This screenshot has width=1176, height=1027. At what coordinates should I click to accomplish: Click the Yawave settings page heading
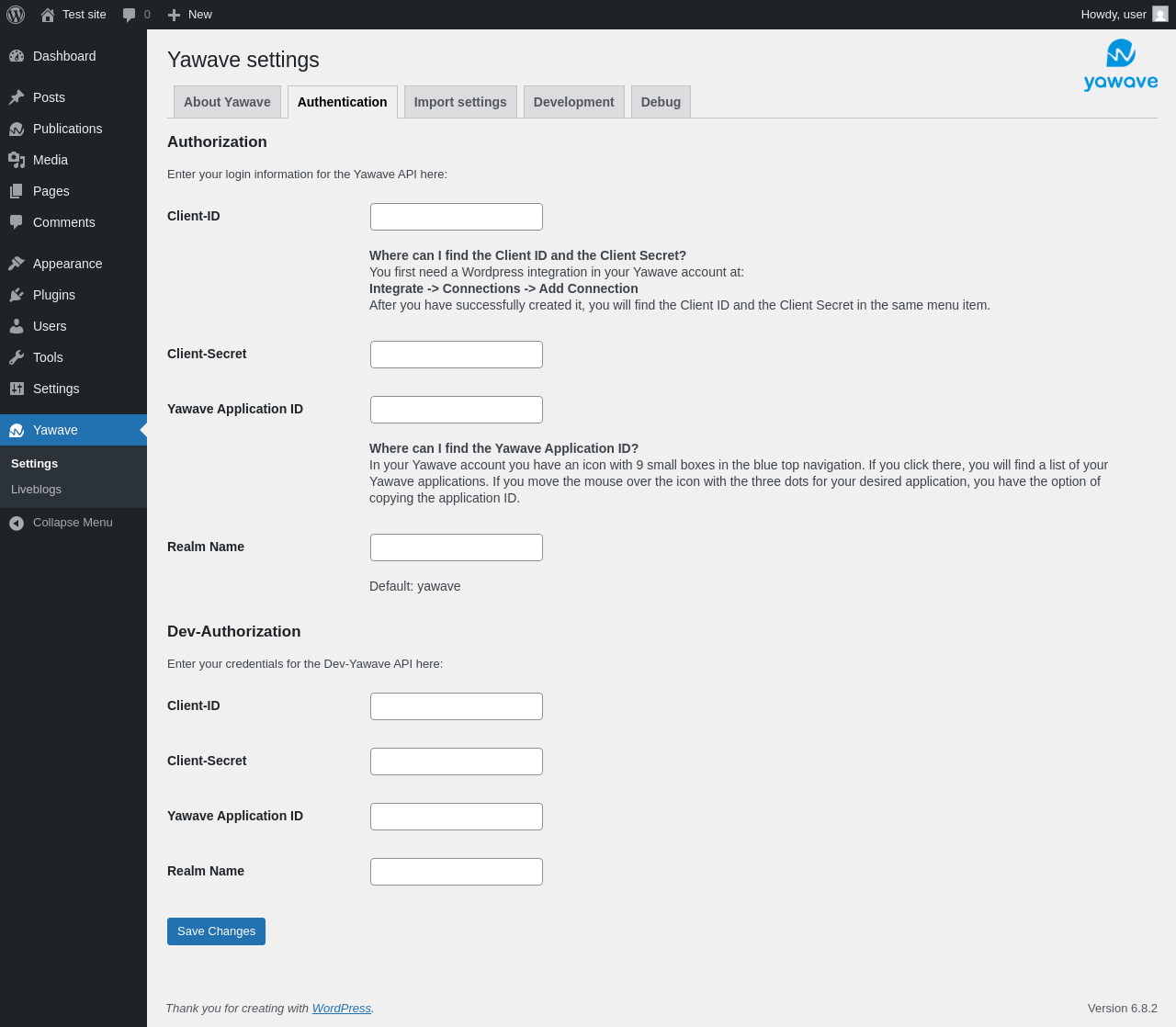pos(243,60)
